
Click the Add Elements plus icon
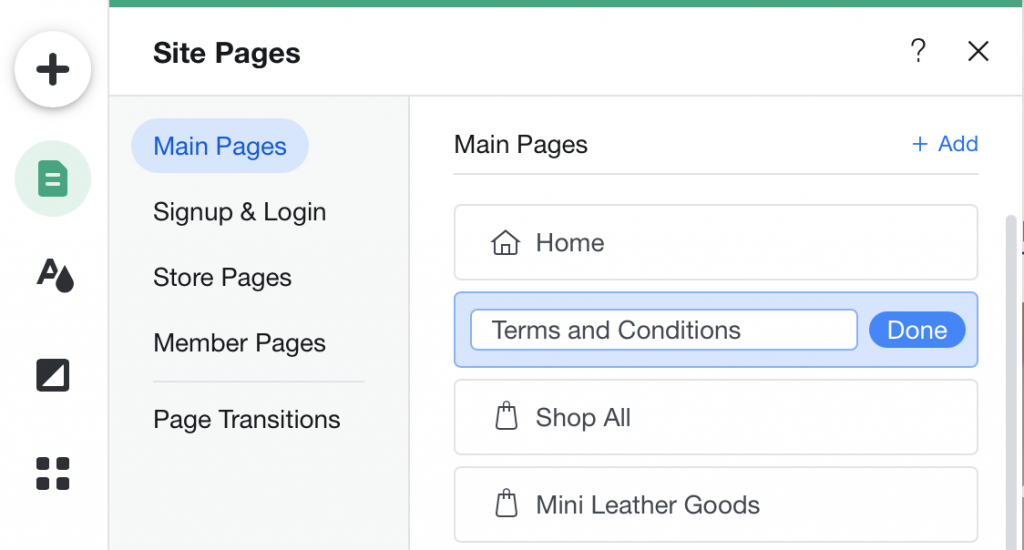coord(52,69)
